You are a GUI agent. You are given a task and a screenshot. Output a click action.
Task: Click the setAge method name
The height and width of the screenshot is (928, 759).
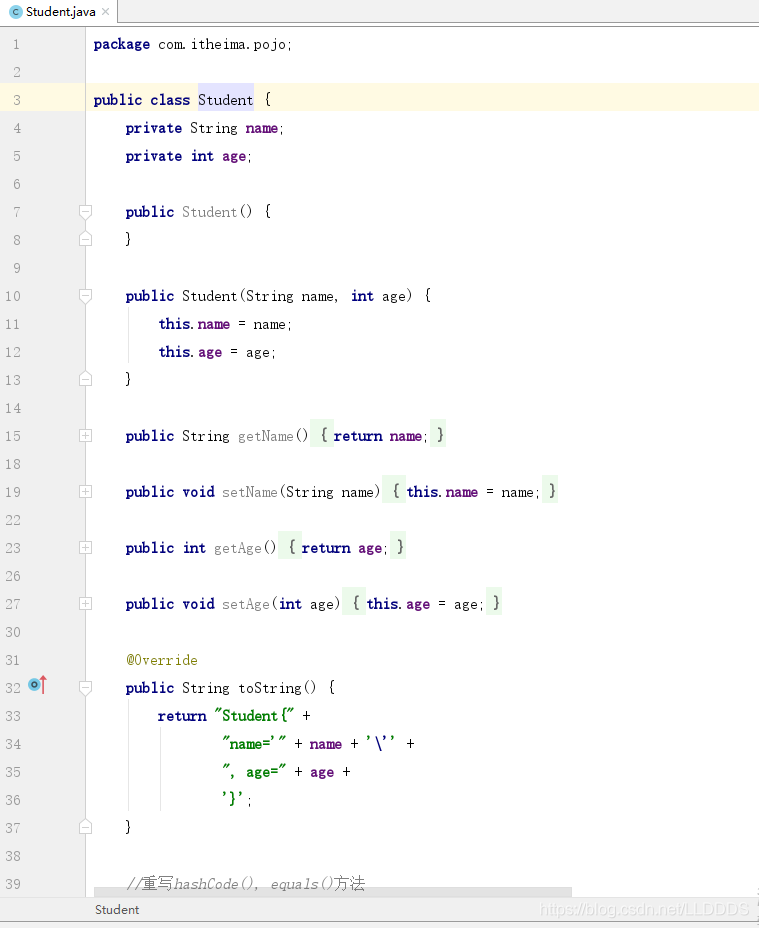(x=246, y=604)
